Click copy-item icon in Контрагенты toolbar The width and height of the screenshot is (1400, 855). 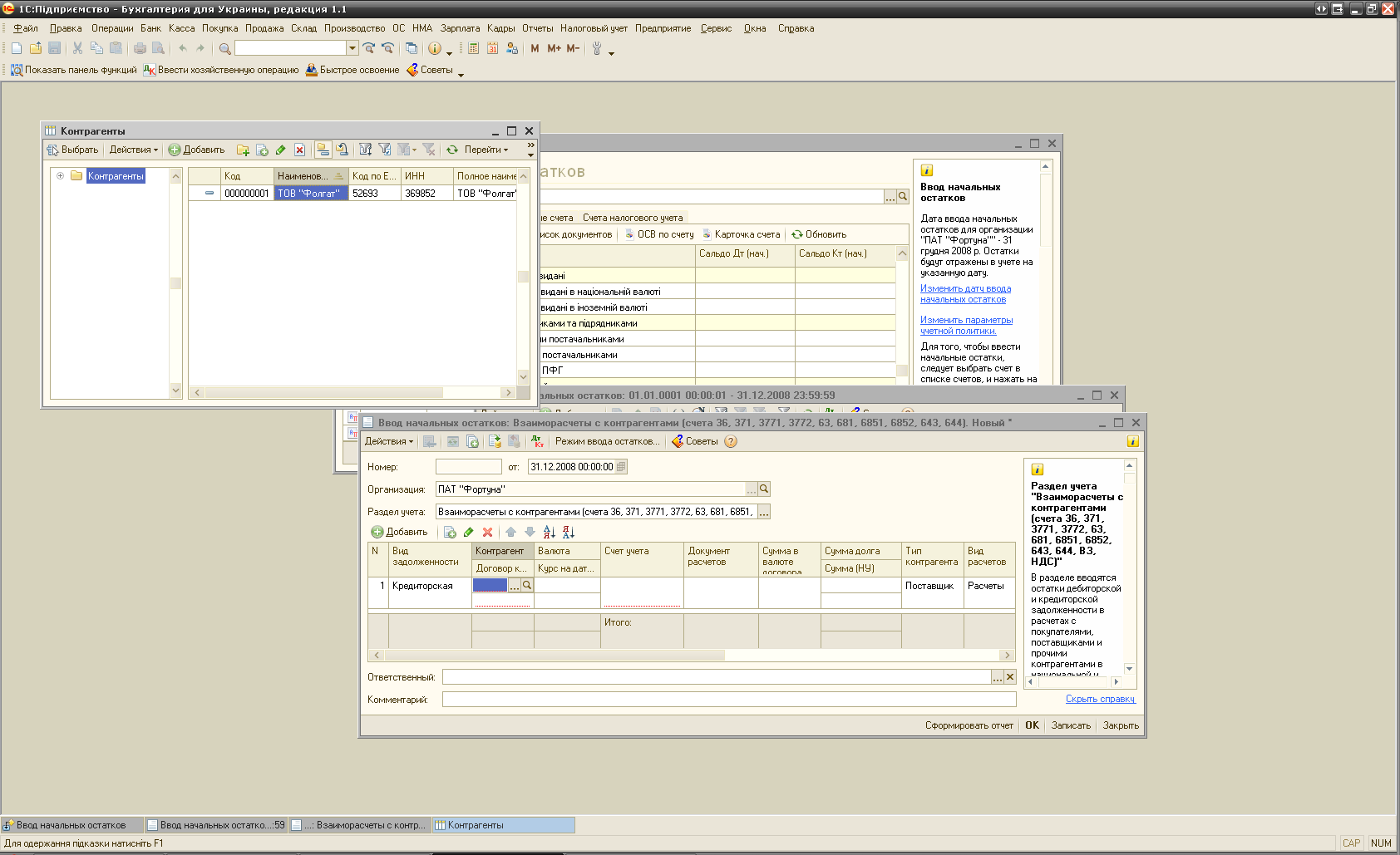tap(262, 150)
